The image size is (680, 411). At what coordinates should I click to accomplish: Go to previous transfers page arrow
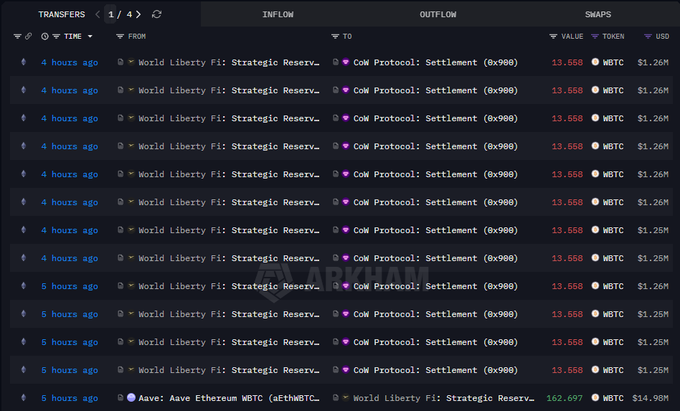click(x=97, y=14)
